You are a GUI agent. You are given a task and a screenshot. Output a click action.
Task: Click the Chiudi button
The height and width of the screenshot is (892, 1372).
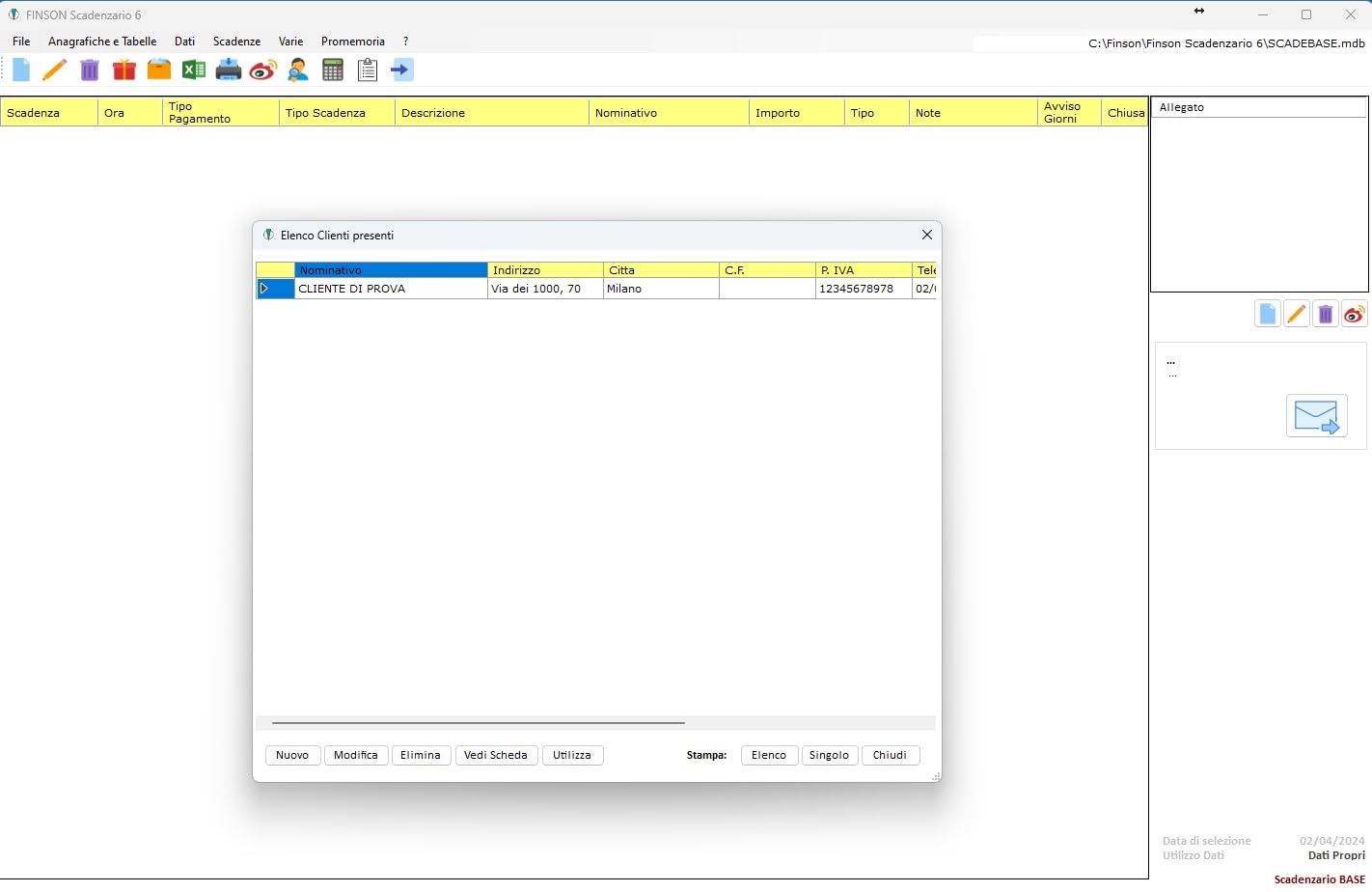(890, 755)
